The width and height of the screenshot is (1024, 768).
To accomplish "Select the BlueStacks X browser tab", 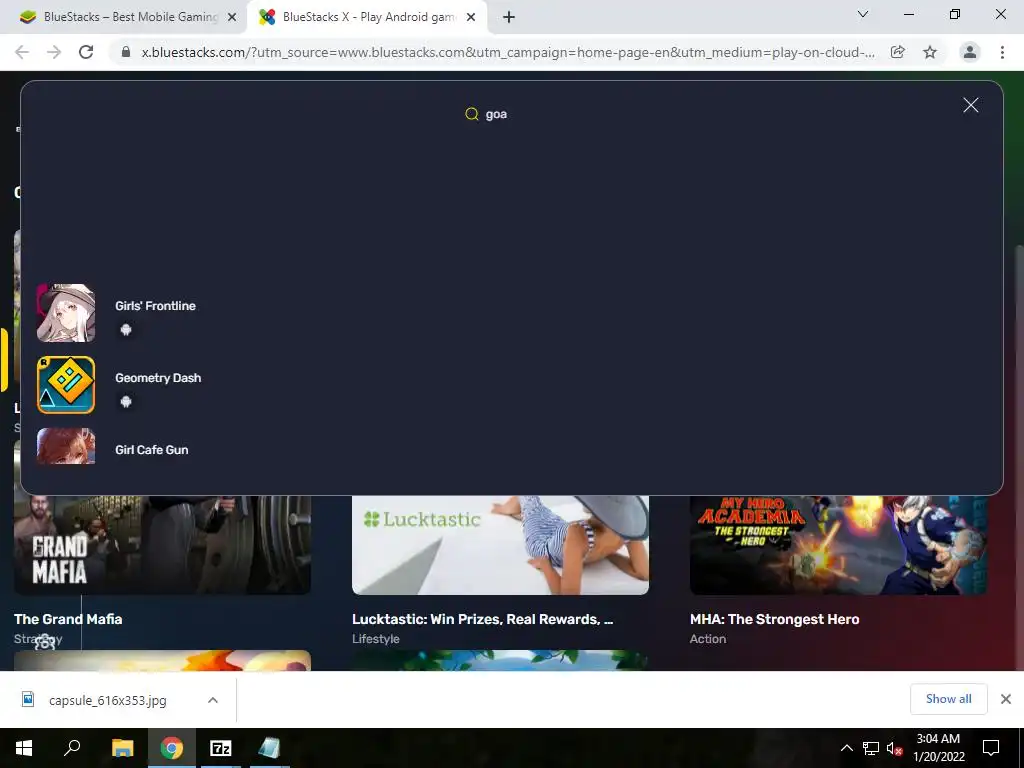I will pyautogui.click(x=366, y=17).
